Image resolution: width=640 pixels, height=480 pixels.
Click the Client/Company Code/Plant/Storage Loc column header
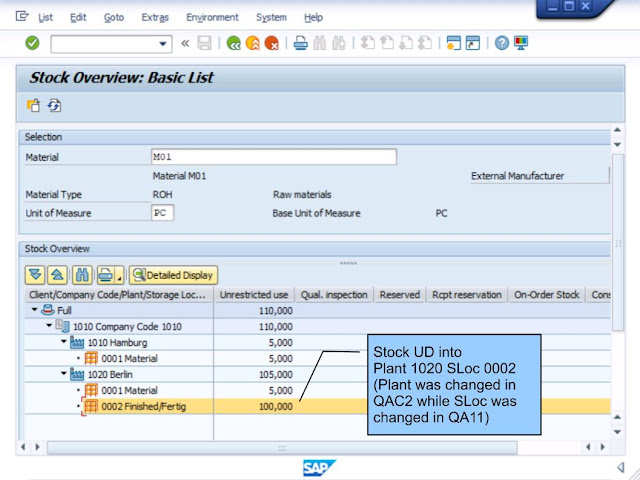[x=118, y=295]
